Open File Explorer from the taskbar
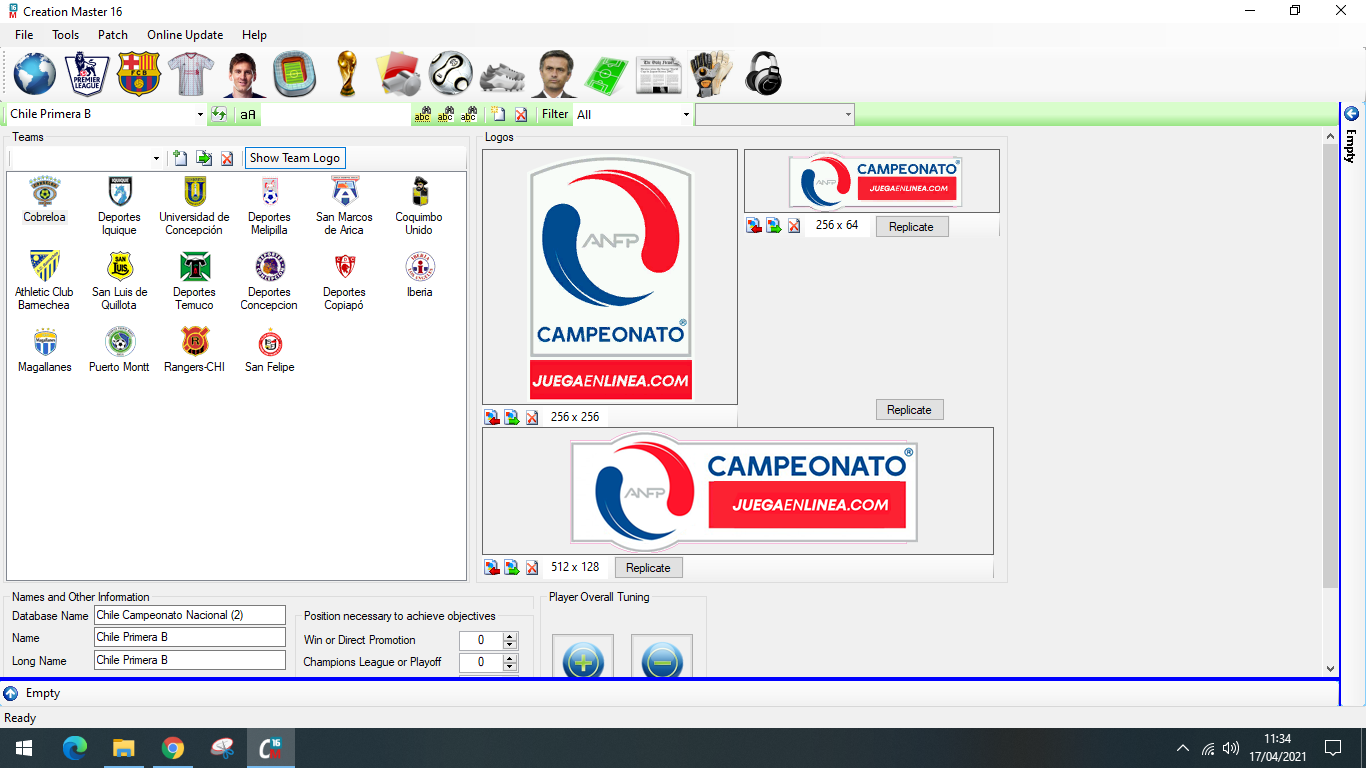This screenshot has width=1366, height=768. pyautogui.click(x=124, y=748)
